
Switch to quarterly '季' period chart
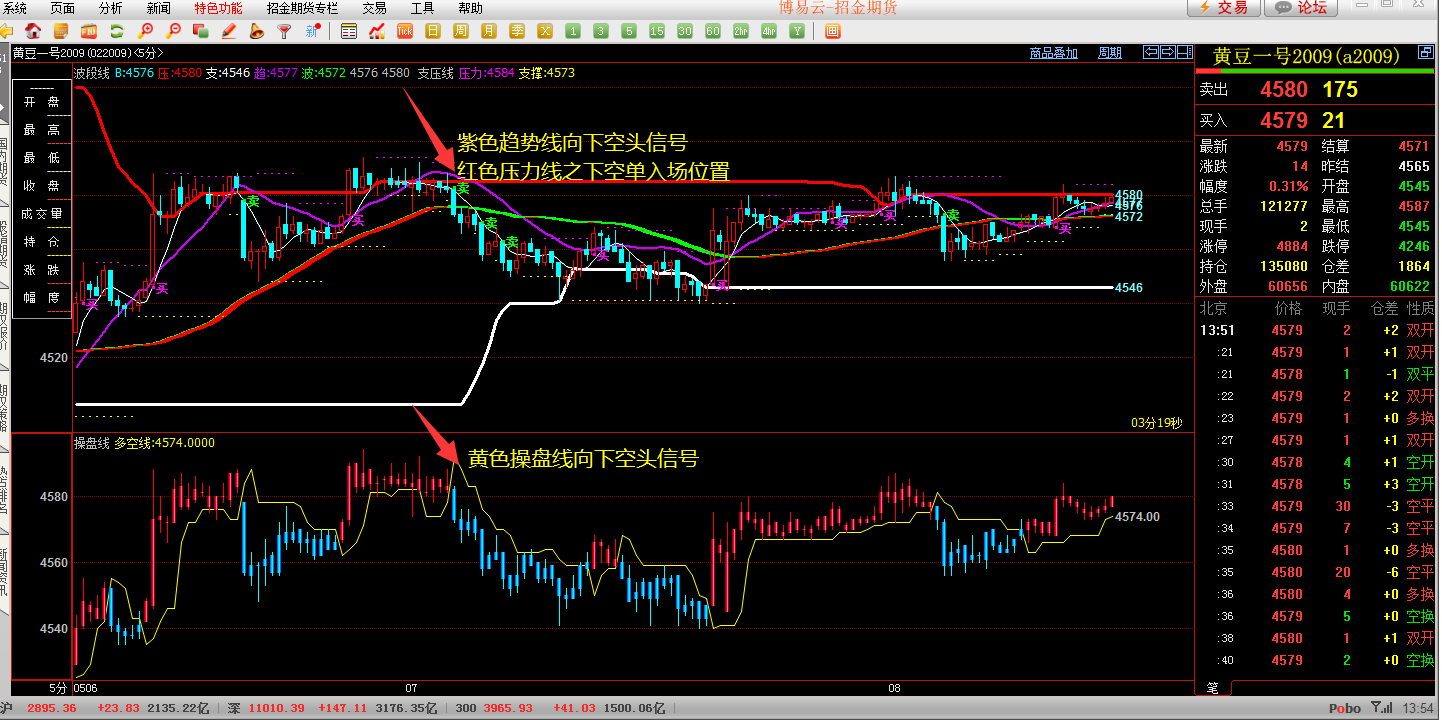[517, 31]
